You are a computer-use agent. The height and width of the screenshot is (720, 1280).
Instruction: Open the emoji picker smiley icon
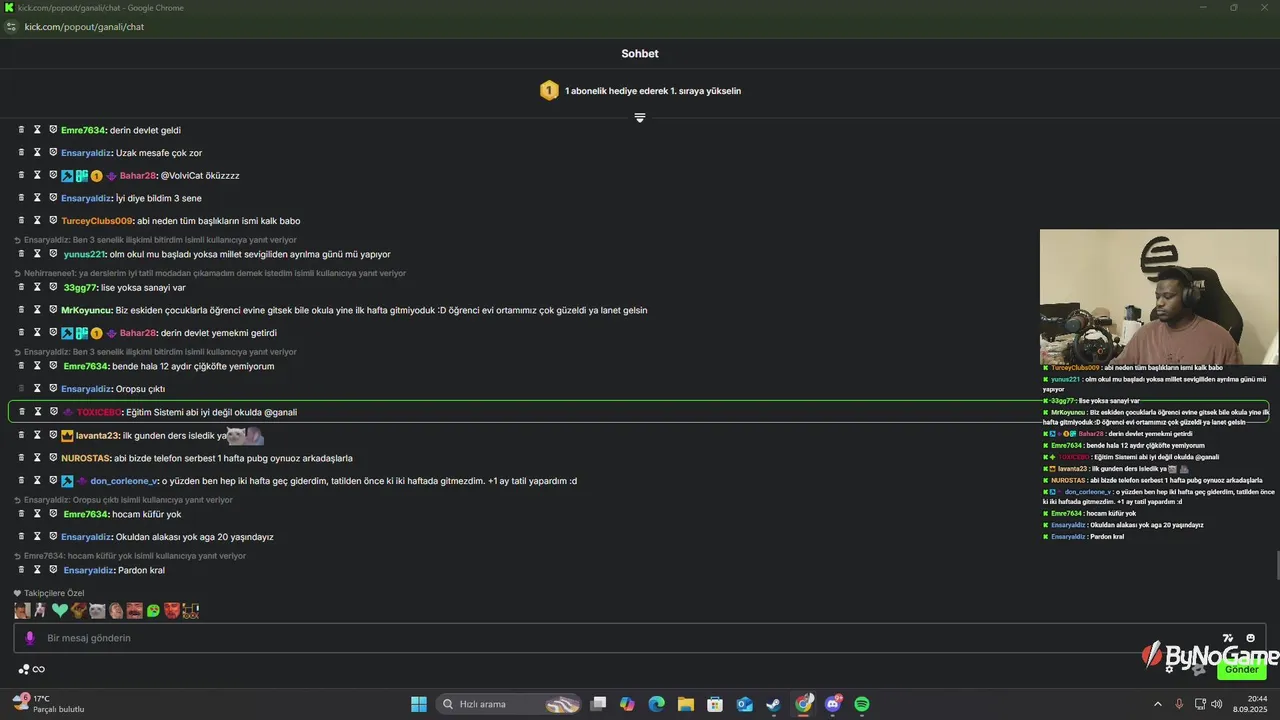click(x=1250, y=638)
